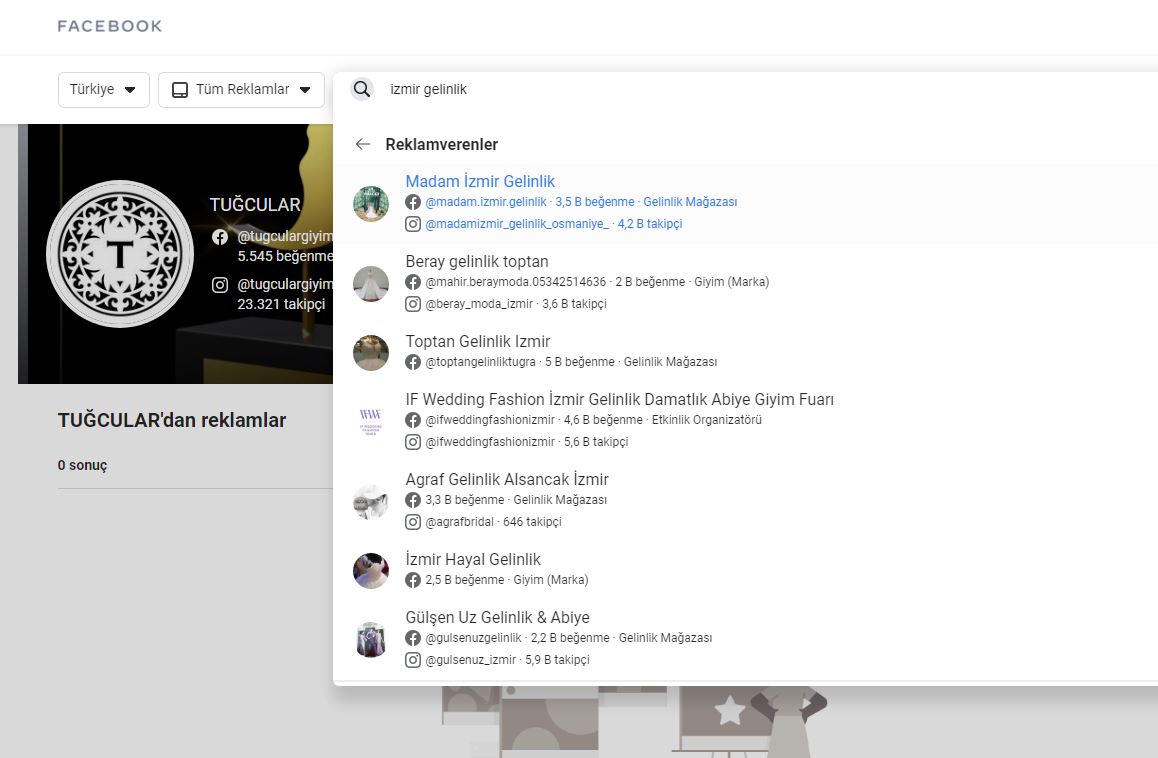
Task: Open İzmir Hayal Gelinlik profile picture
Action: pyautogui.click(x=371, y=570)
